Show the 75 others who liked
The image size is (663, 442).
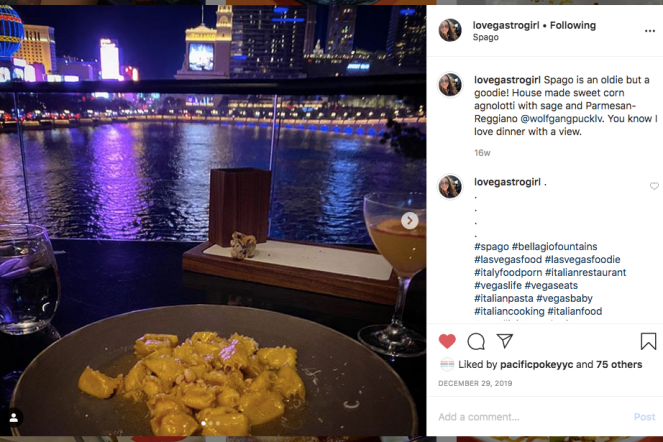point(619,365)
